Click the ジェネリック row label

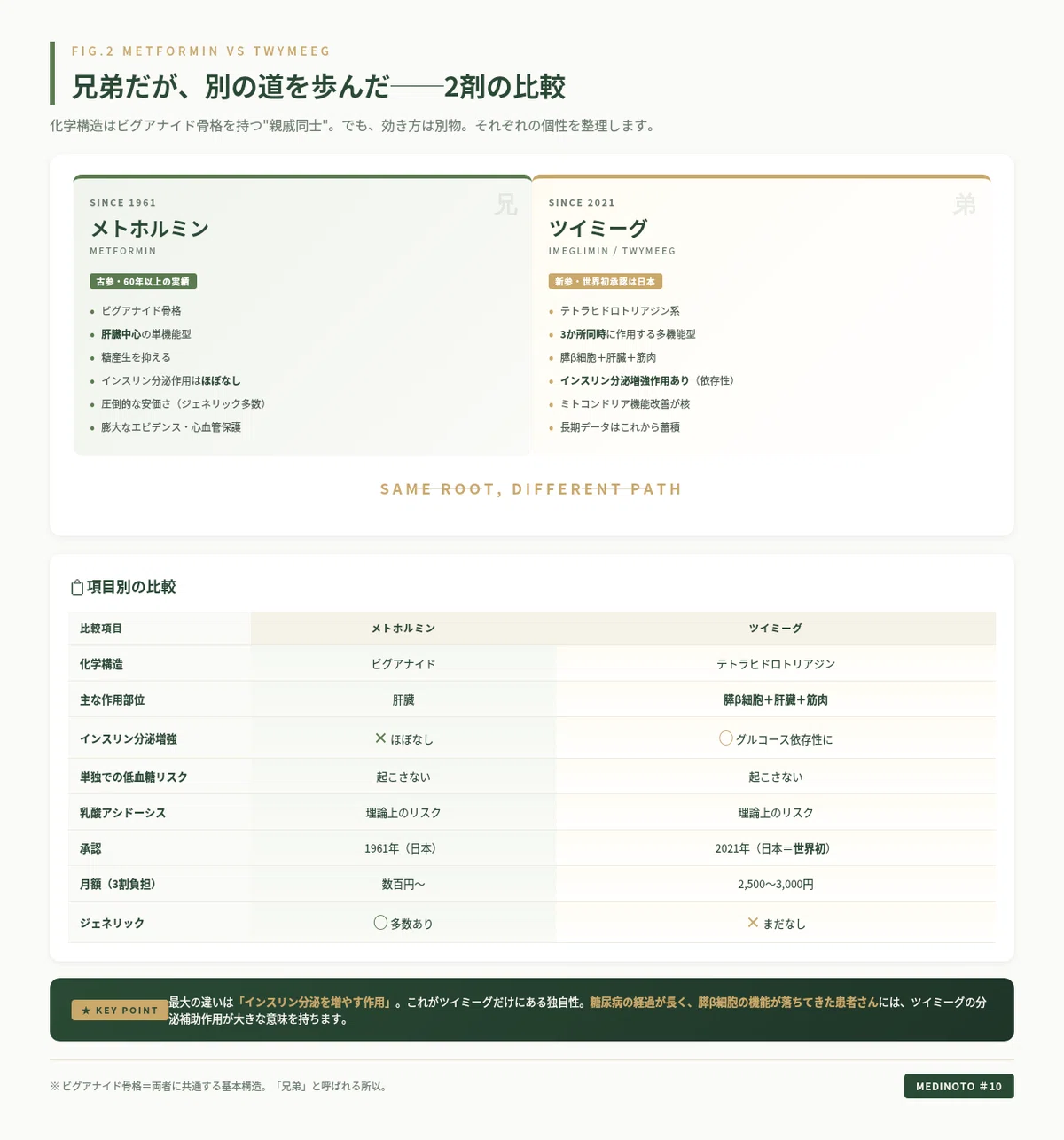point(112,923)
